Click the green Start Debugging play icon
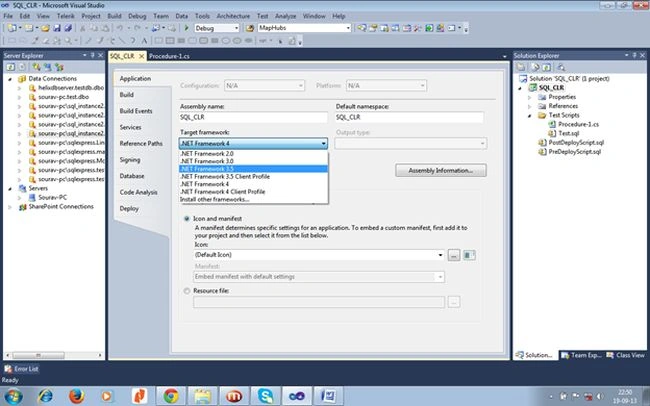 [187, 28]
